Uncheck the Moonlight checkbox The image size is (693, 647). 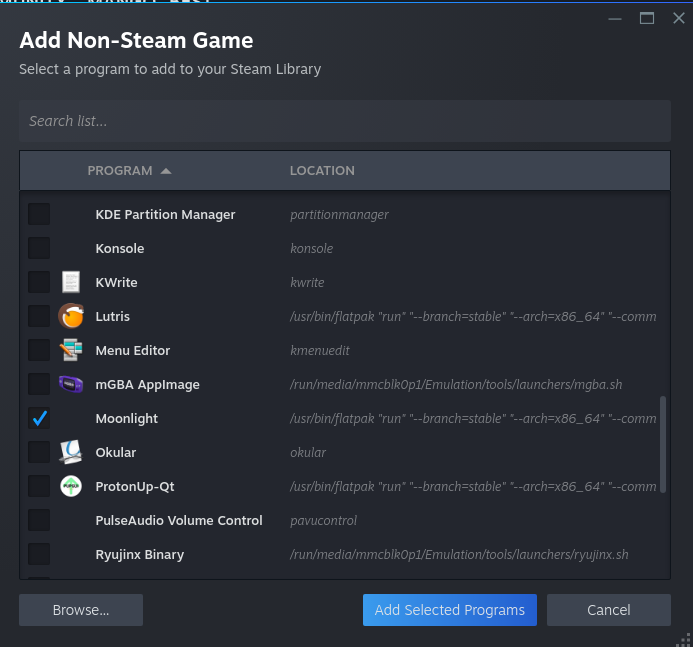click(x=39, y=418)
